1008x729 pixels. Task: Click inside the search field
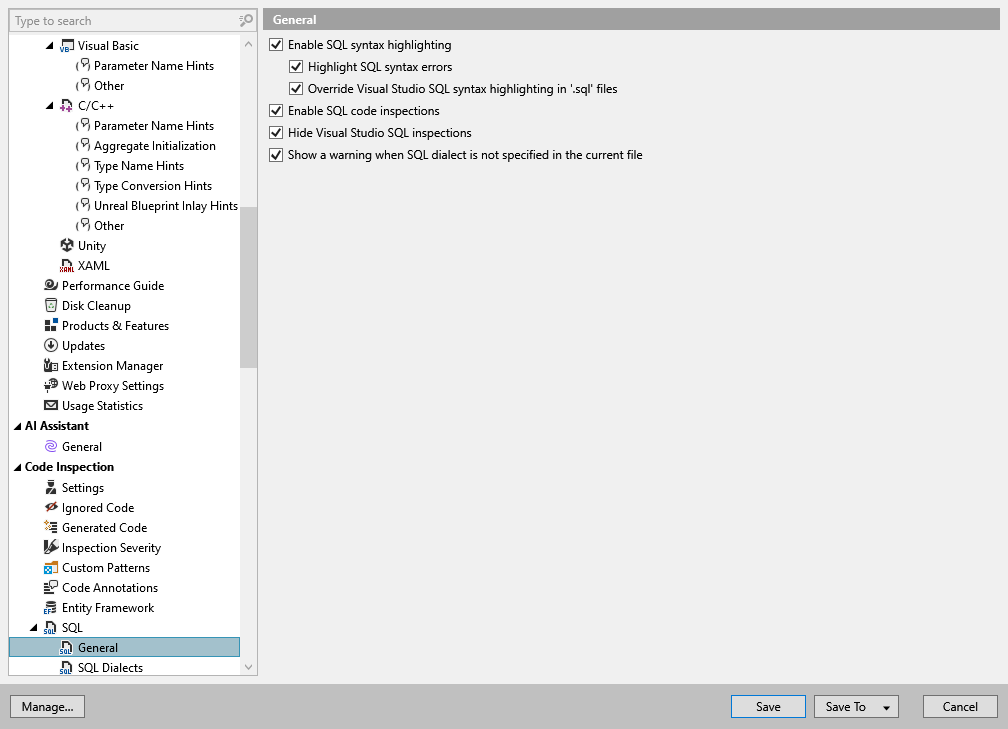click(x=120, y=20)
